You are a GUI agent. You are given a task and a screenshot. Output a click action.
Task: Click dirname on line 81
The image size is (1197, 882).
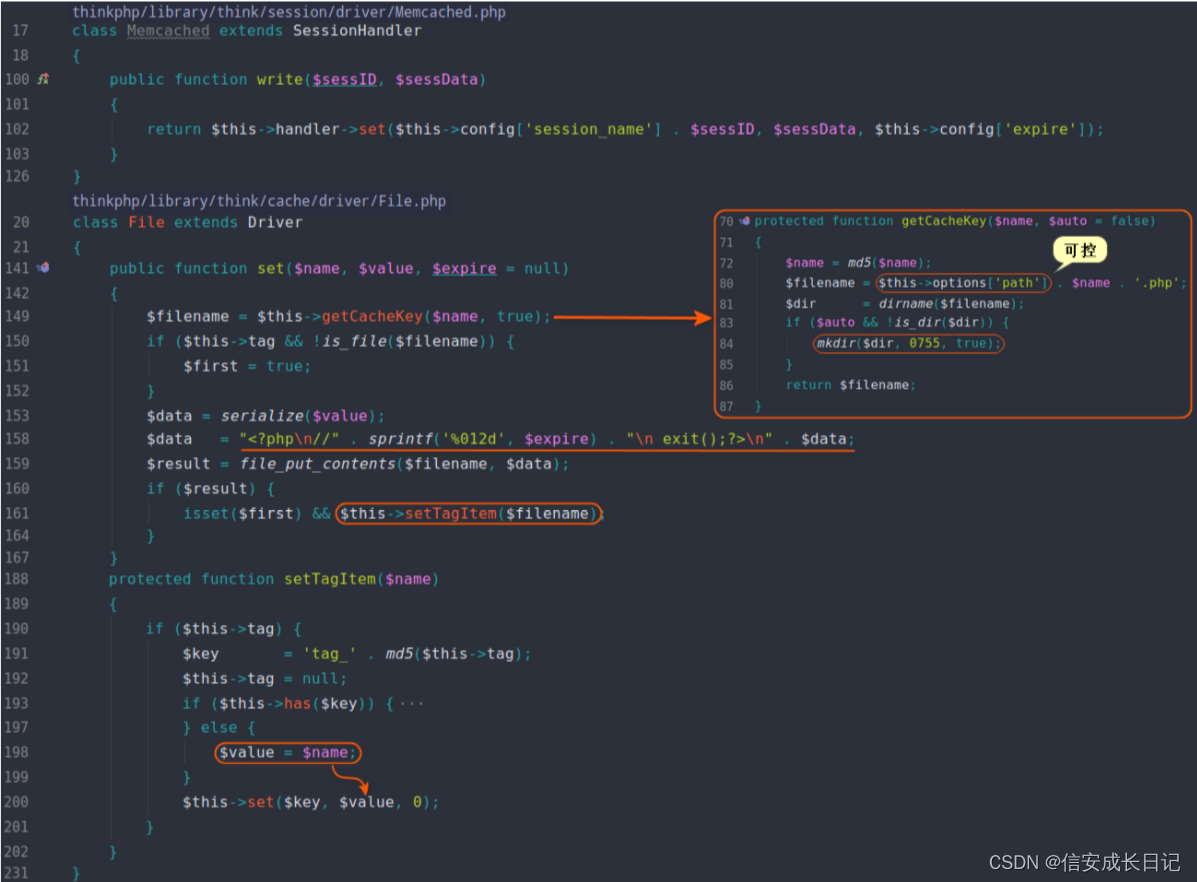pyautogui.click(x=905, y=304)
